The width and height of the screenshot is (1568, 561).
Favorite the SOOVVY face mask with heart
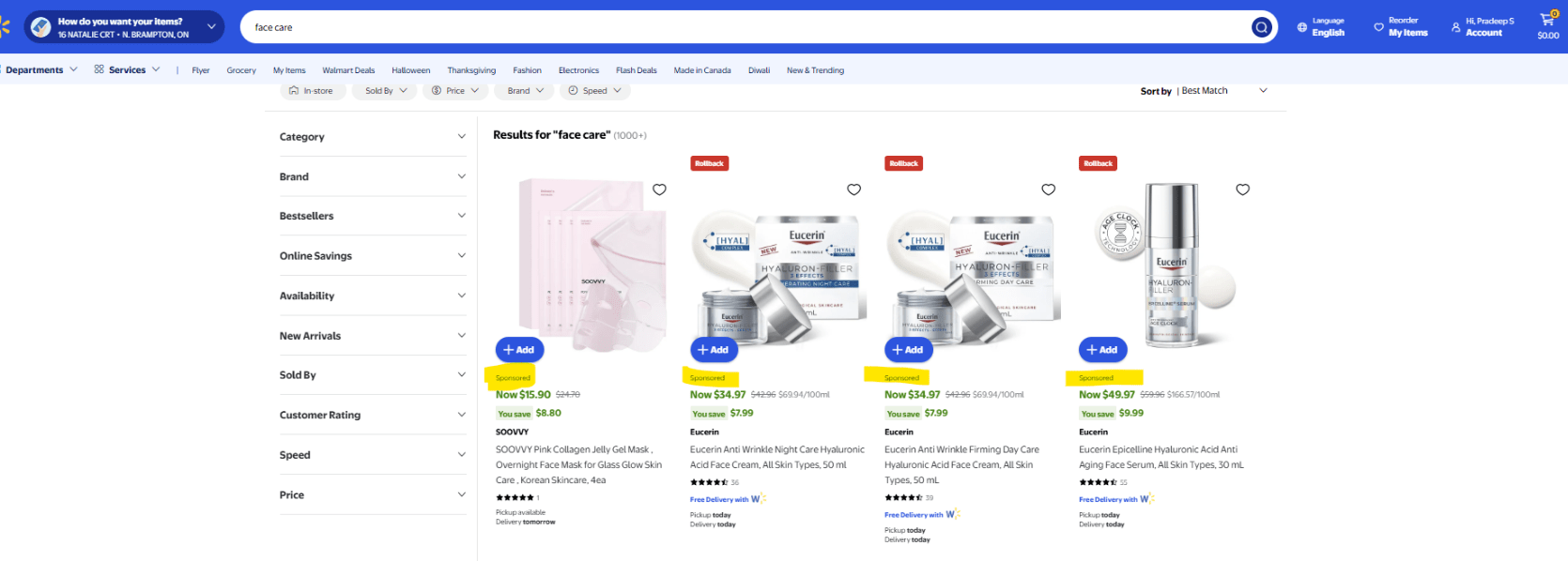coord(659,190)
